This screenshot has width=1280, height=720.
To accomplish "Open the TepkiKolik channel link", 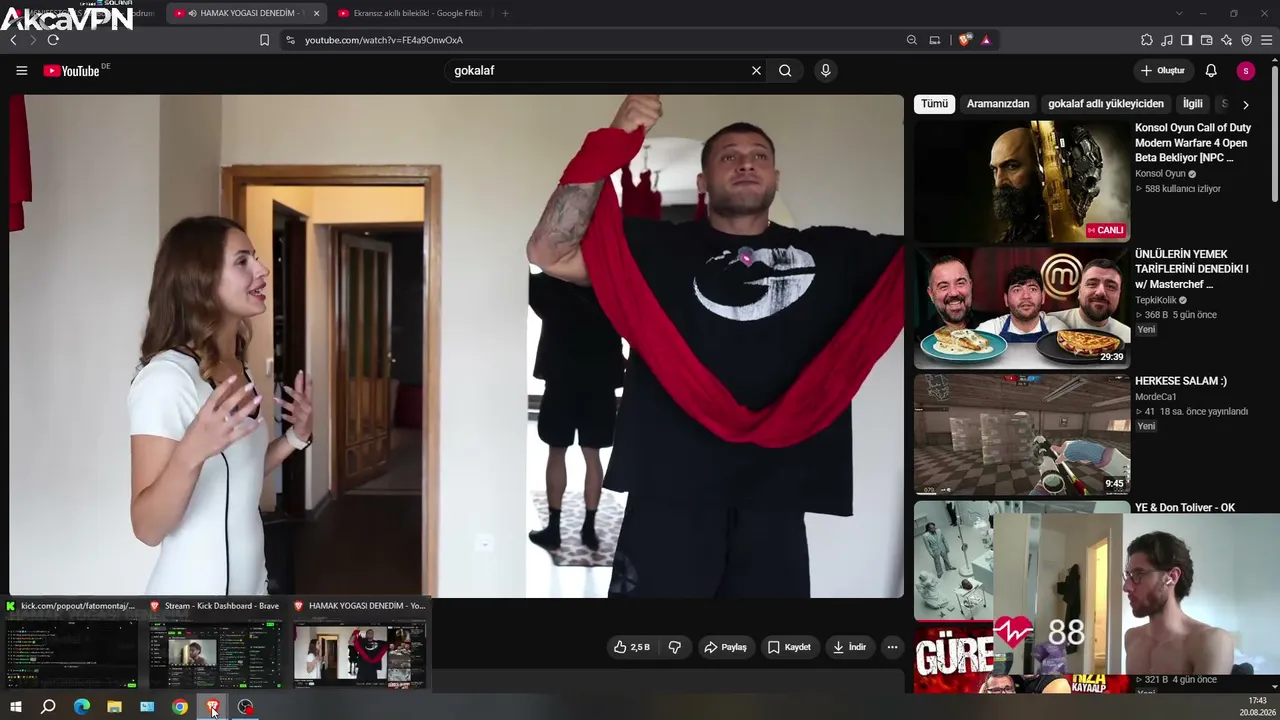I will [1156, 300].
